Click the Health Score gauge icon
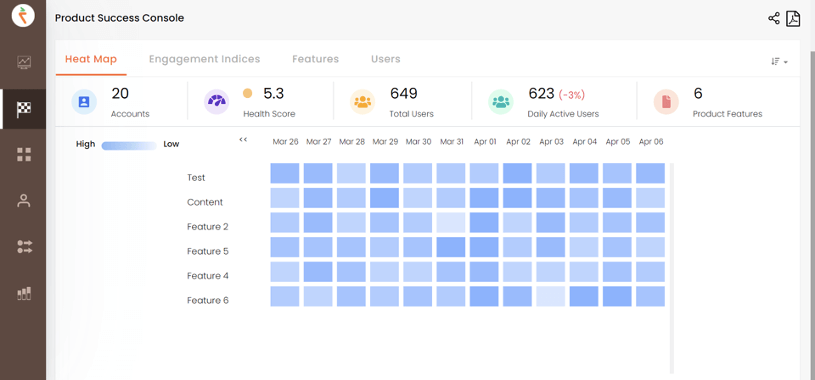This screenshot has width=815, height=380. [x=216, y=102]
